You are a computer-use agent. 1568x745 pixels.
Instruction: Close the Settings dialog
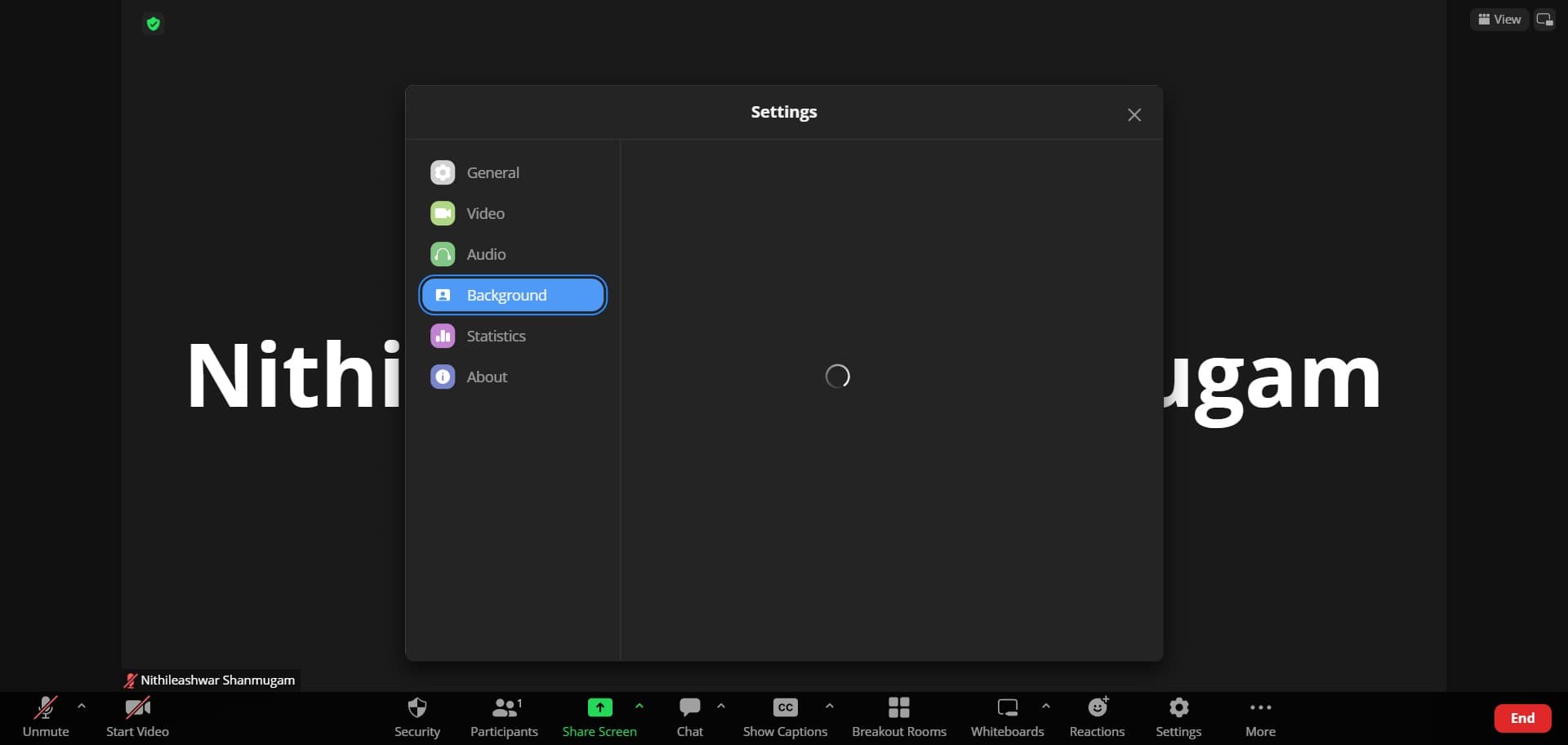point(1134,115)
